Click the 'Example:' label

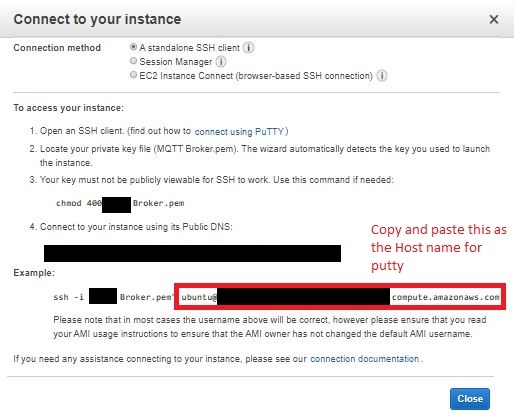(x=34, y=273)
